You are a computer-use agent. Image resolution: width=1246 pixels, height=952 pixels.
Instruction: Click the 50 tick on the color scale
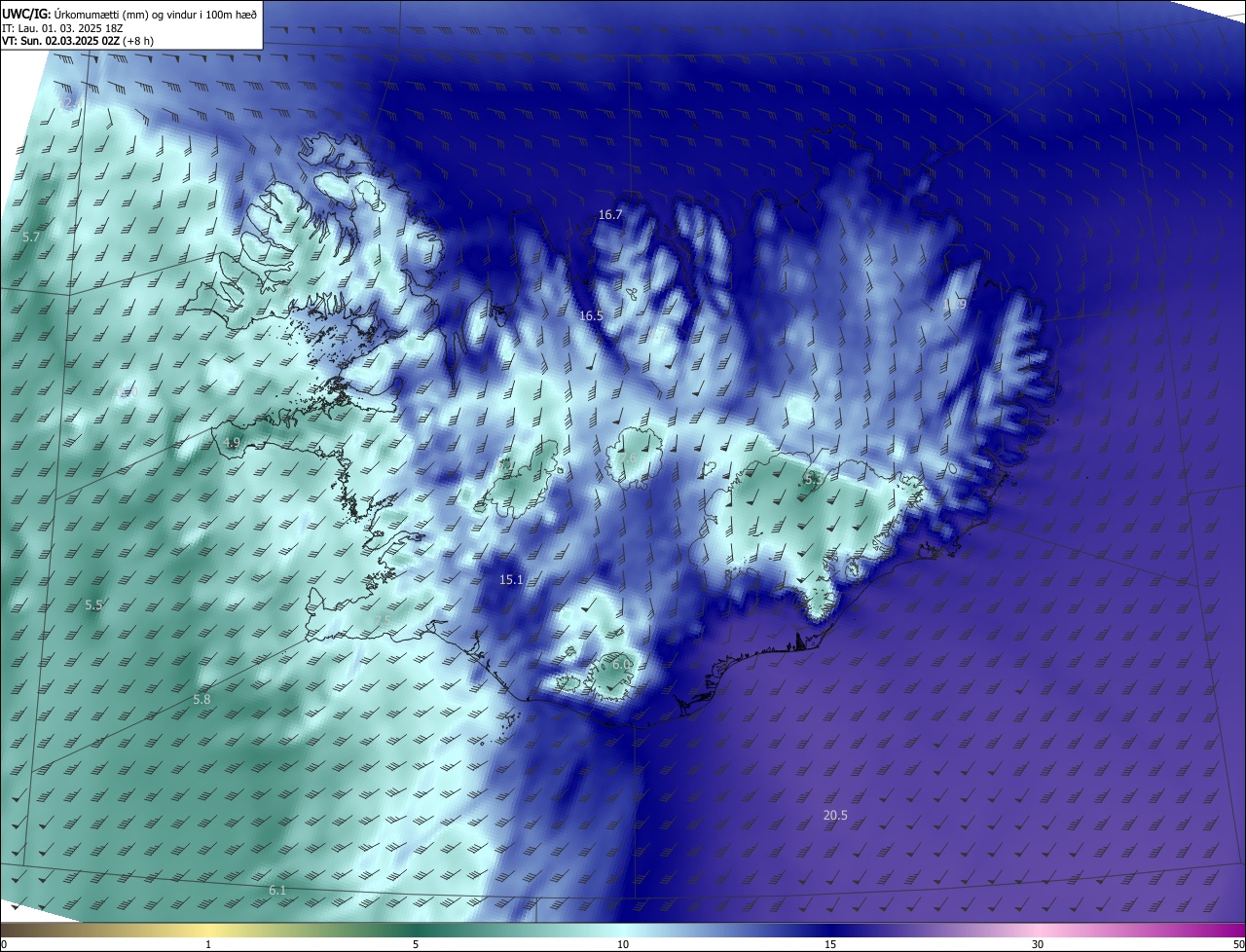pos(1238,944)
